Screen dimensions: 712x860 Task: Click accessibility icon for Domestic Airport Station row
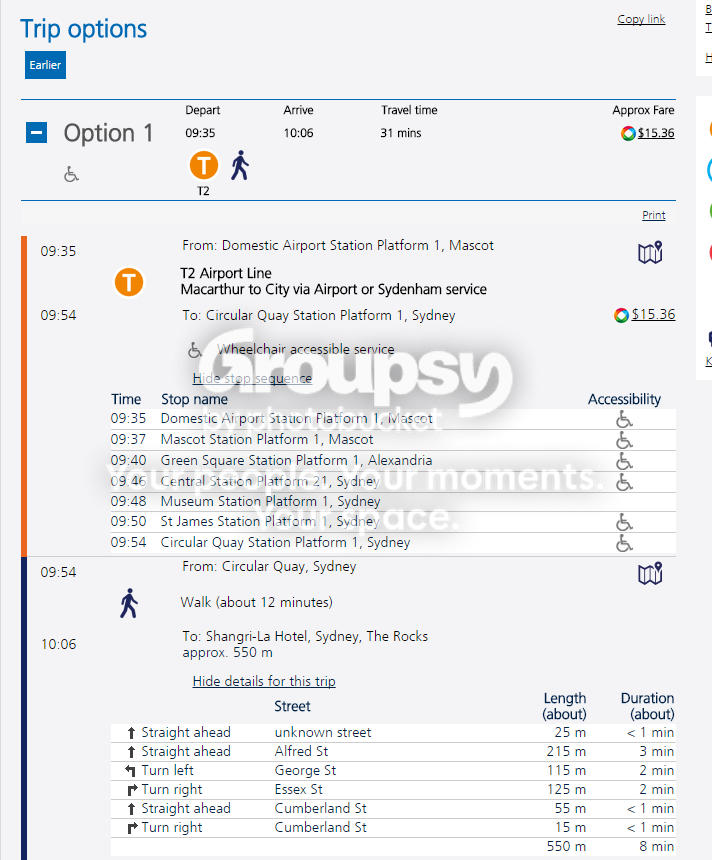point(624,419)
